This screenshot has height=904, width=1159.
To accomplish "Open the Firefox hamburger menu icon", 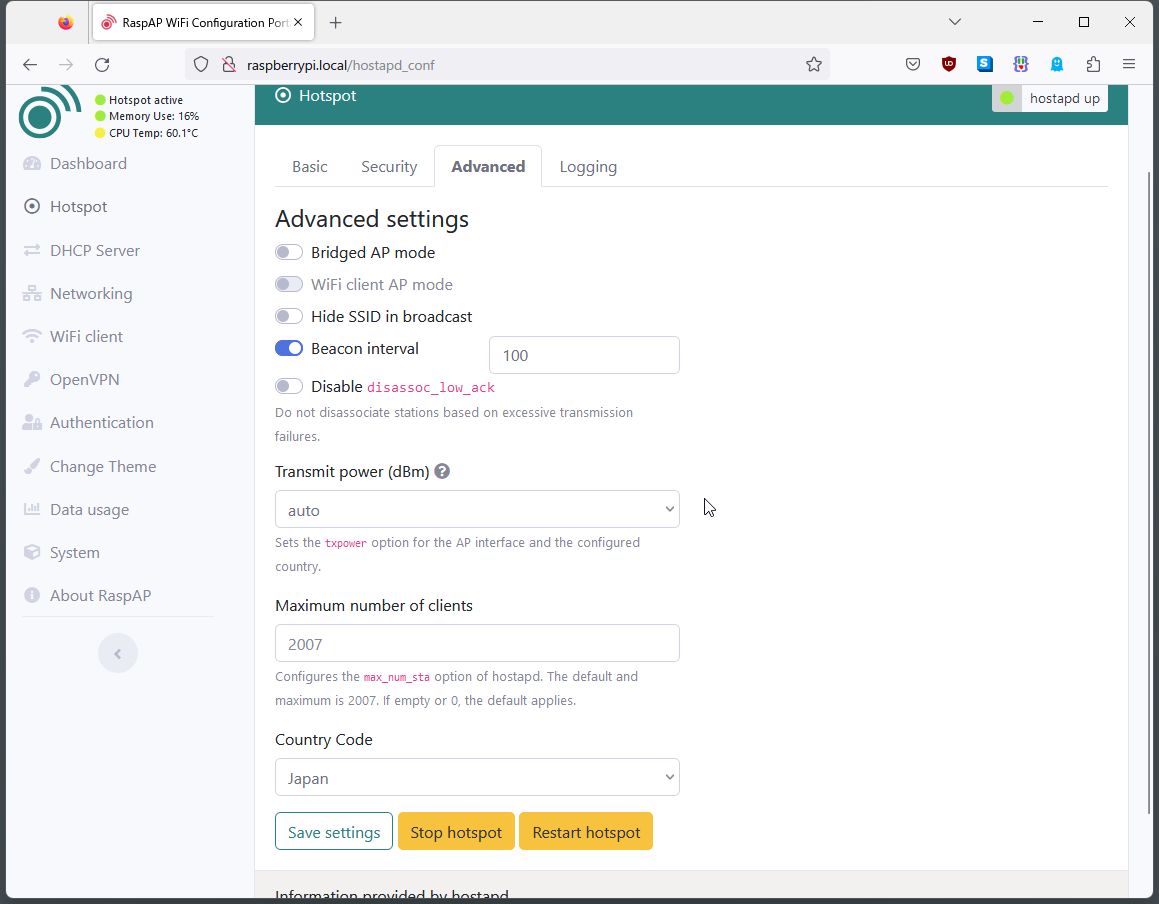I will [1129, 64].
